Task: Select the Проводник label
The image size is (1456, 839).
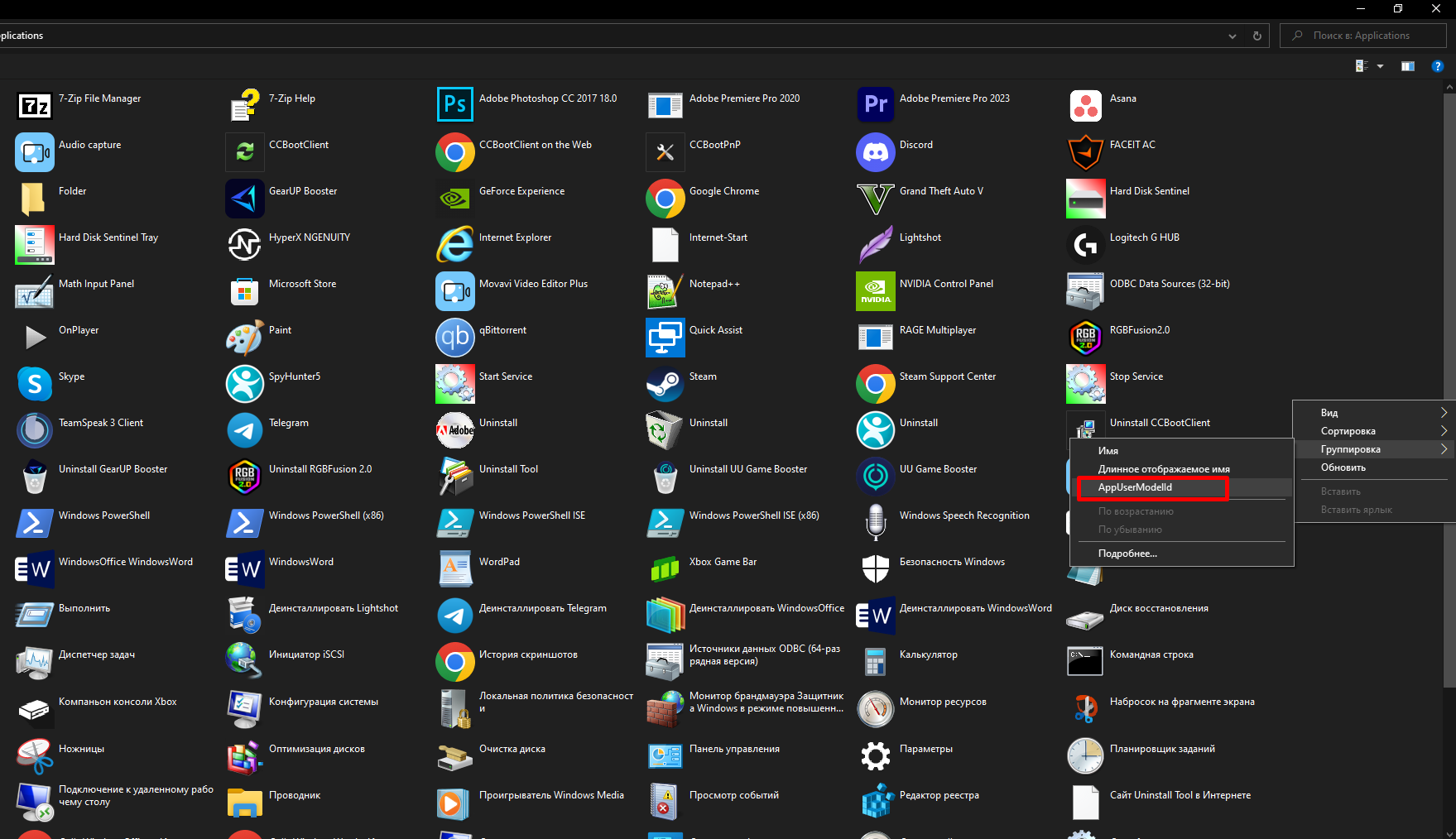Action: click(295, 795)
